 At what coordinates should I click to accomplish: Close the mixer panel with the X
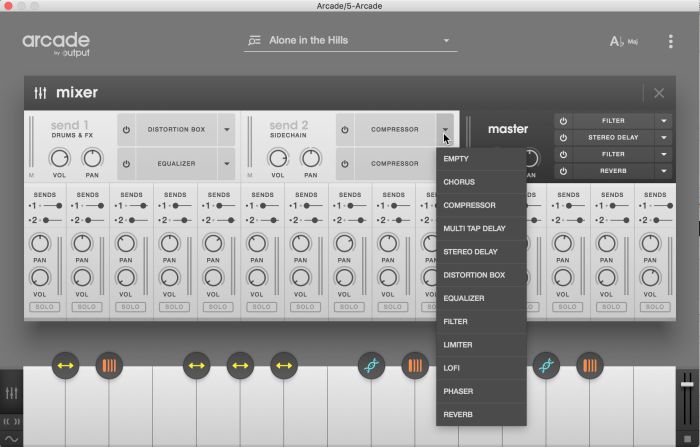coord(659,93)
